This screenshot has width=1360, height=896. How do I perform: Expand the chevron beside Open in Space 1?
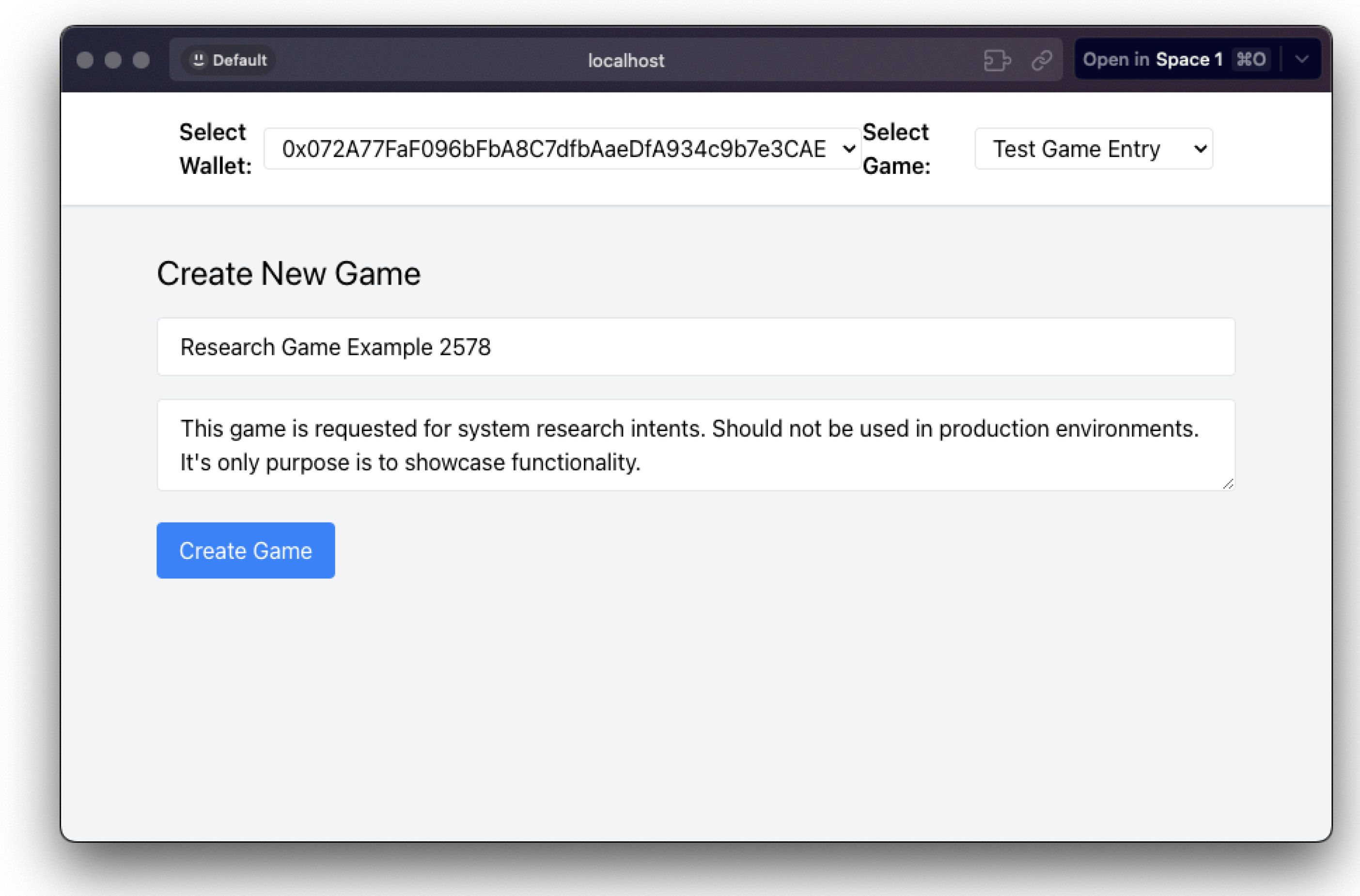pyautogui.click(x=1302, y=60)
